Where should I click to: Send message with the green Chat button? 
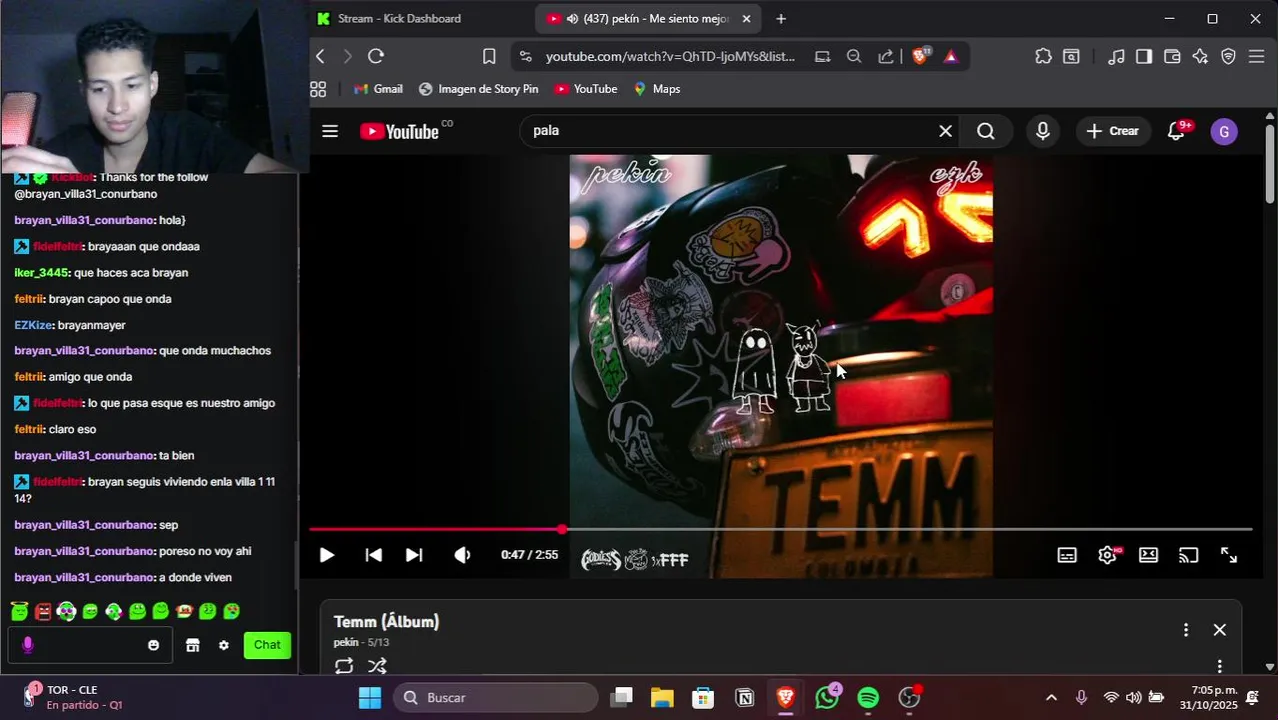click(267, 645)
